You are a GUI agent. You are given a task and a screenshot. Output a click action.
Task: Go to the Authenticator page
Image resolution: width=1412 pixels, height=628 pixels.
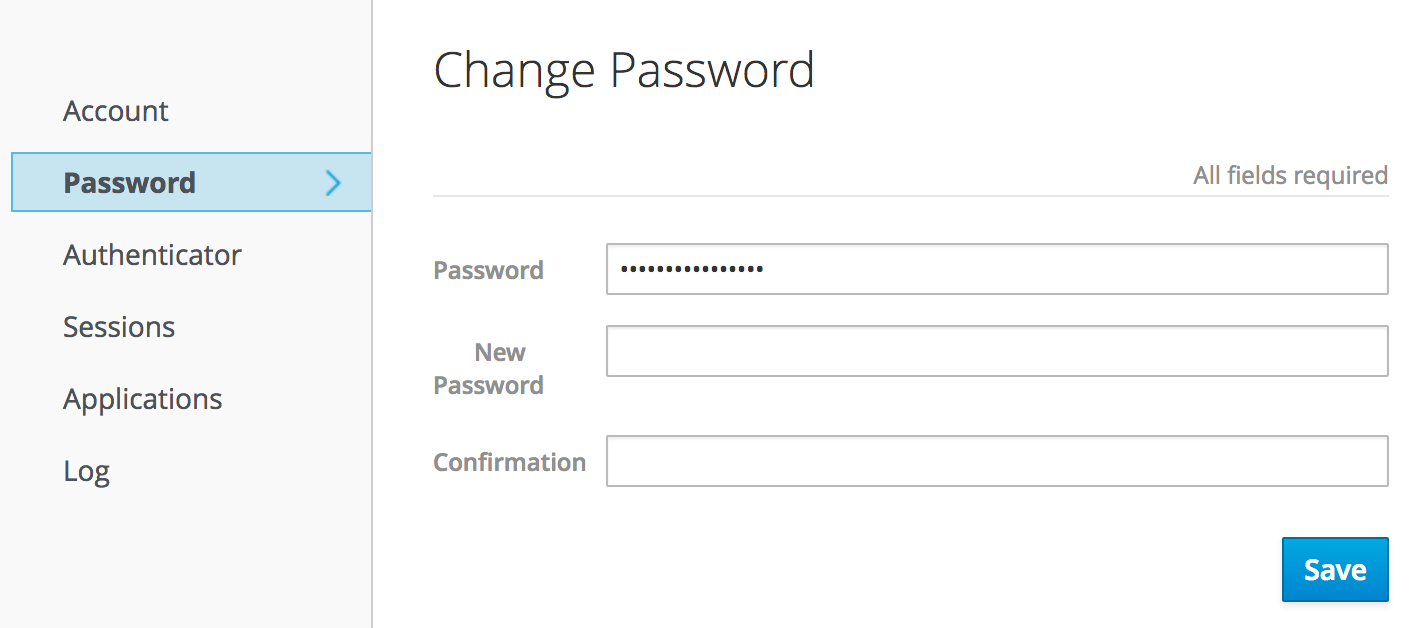point(152,255)
